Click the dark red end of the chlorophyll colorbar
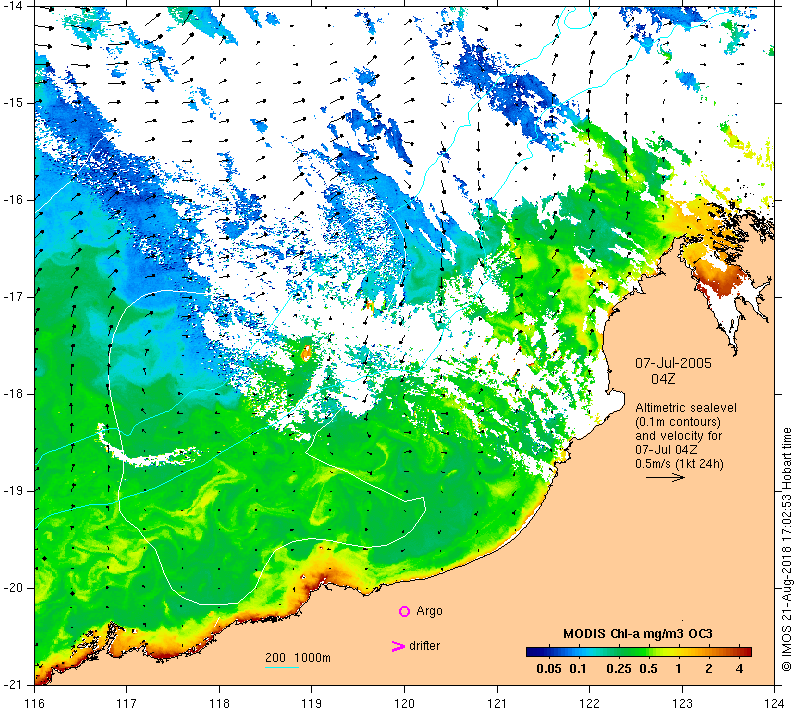Screen dimensions: 800x710 (746, 652)
